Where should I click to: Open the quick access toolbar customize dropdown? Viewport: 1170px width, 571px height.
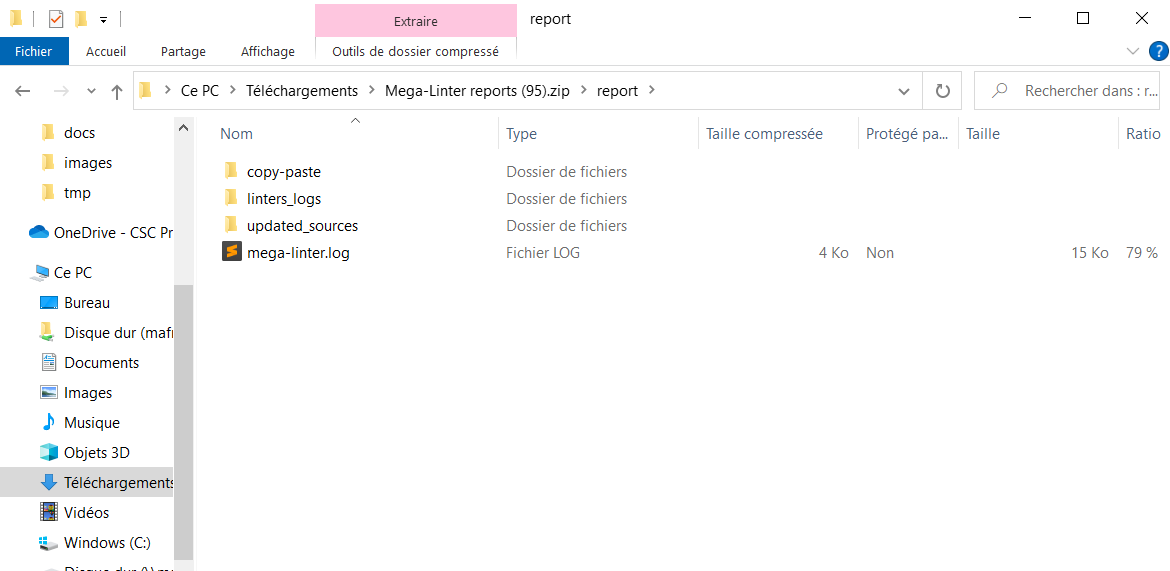(x=103, y=19)
